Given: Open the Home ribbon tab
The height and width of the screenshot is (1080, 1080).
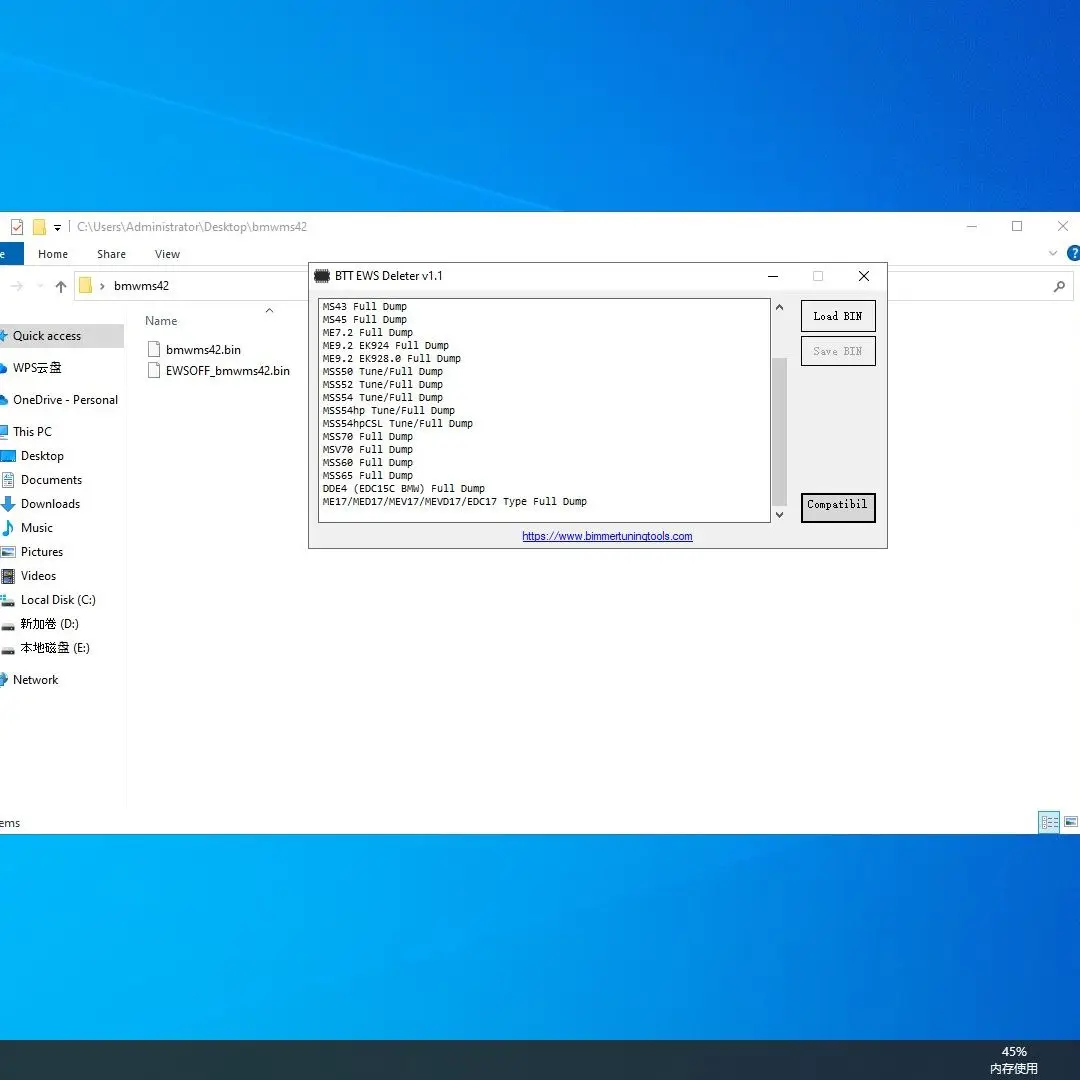Looking at the screenshot, I should tap(53, 254).
